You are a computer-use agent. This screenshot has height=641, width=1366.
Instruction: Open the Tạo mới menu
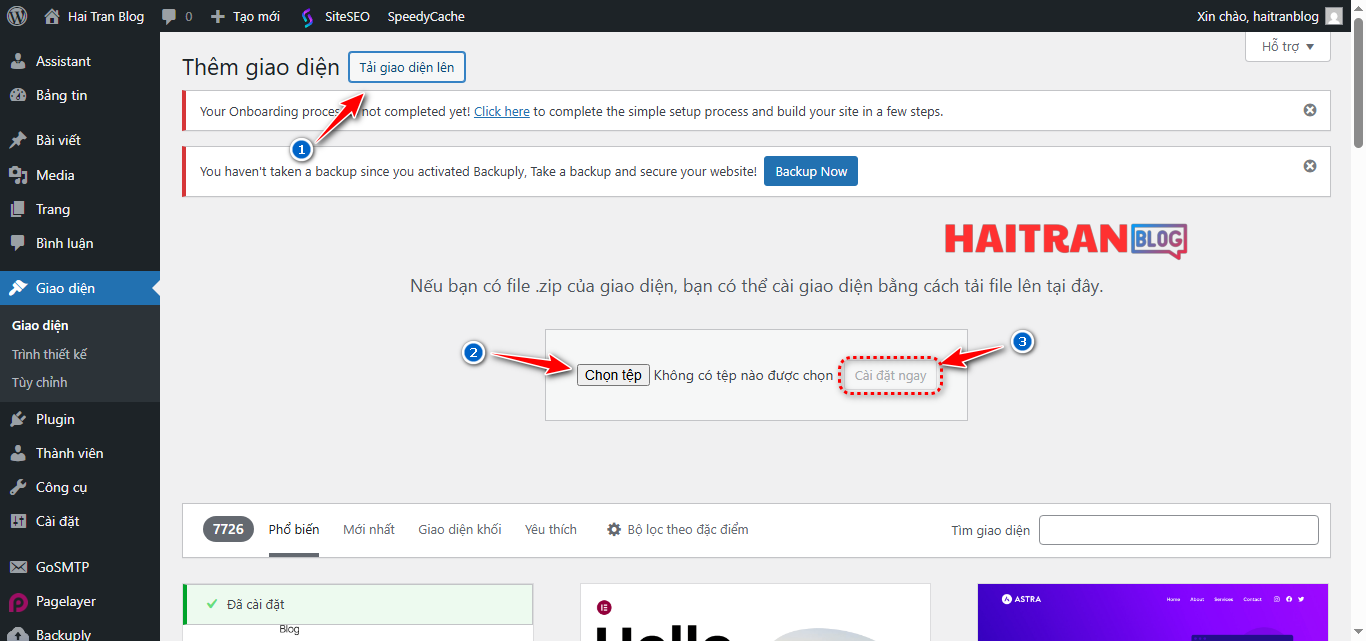(244, 16)
